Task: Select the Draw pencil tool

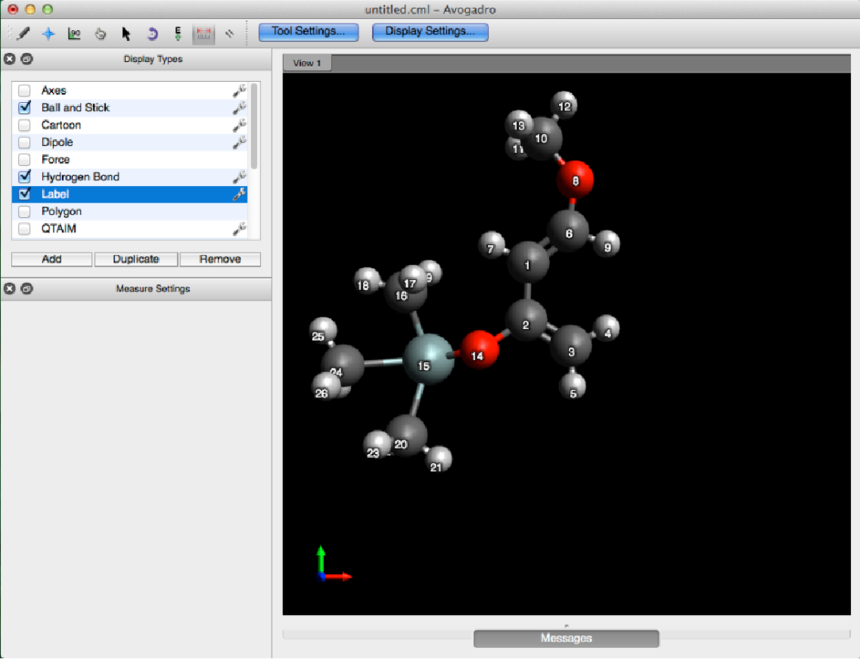Action: coord(22,32)
